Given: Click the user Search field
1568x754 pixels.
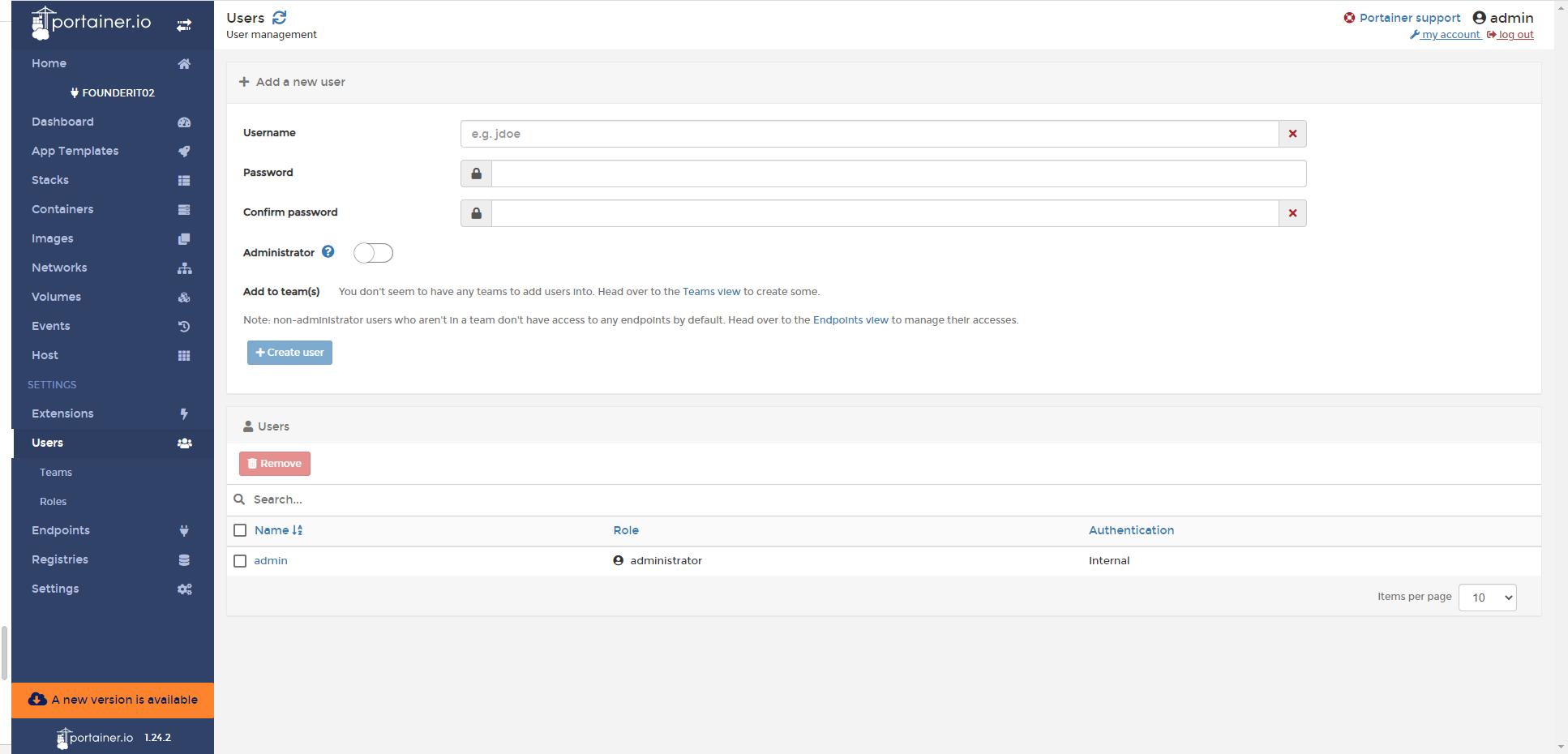Looking at the screenshot, I should 486,499.
